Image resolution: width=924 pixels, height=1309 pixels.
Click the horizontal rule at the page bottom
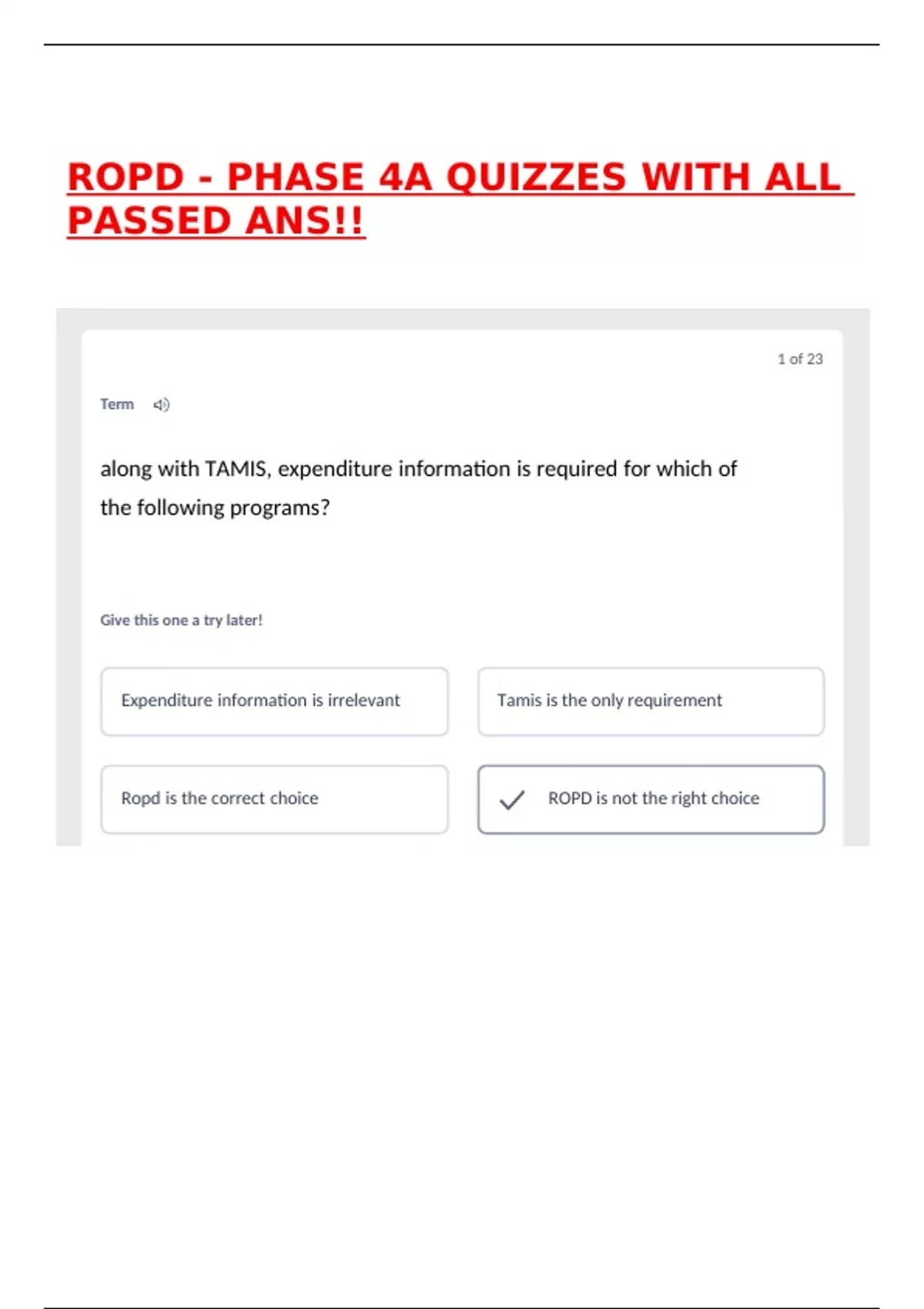click(461, 1307)
